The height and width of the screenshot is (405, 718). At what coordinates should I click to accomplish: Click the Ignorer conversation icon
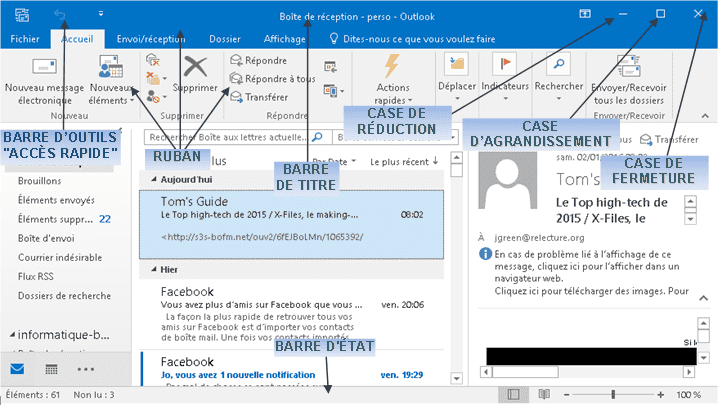point(152,60)
